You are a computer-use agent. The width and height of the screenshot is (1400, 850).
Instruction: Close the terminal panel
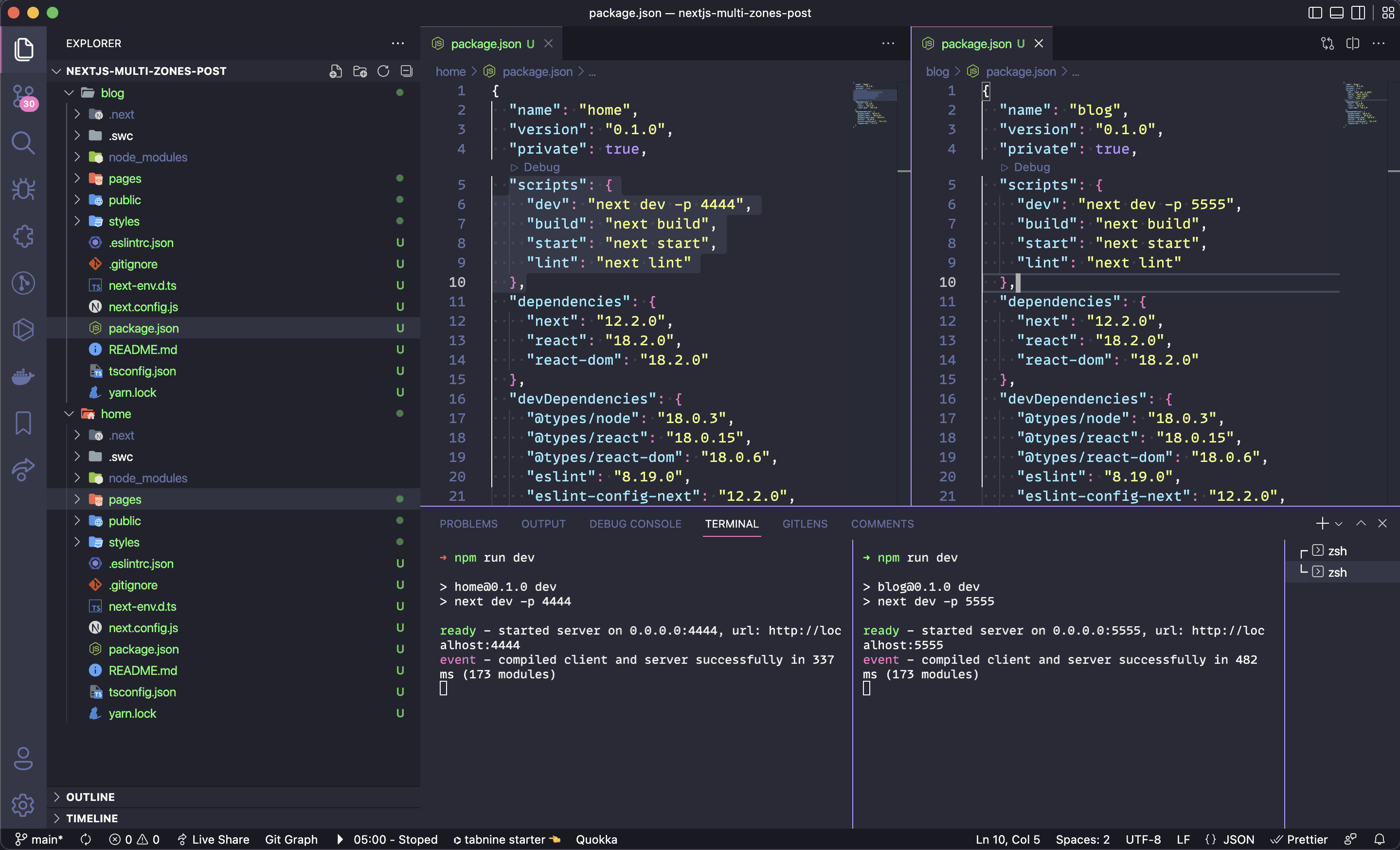coord(1382,523)
